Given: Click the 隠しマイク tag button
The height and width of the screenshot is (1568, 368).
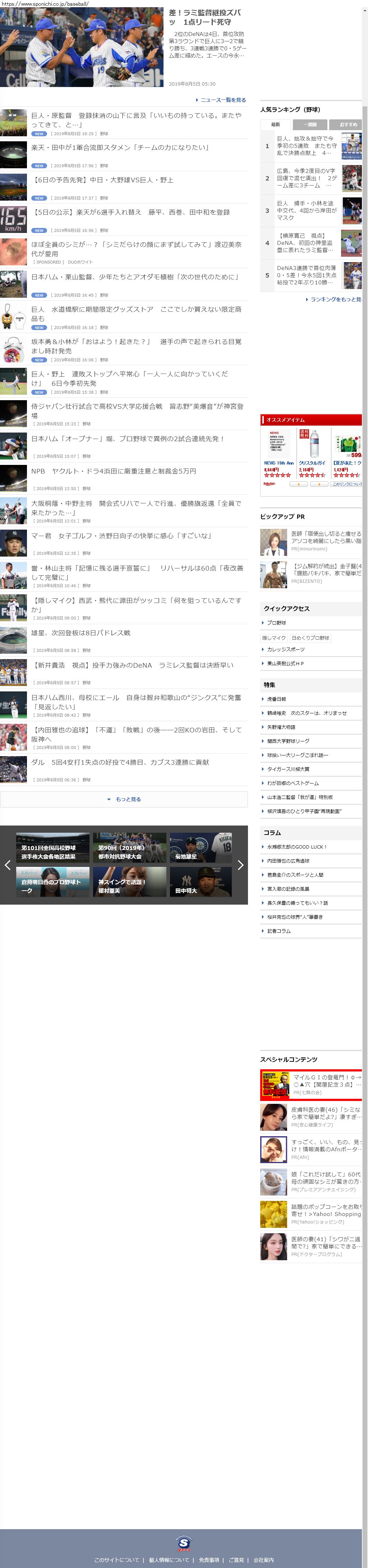Looking at the screenshot, I should [274, 638].
